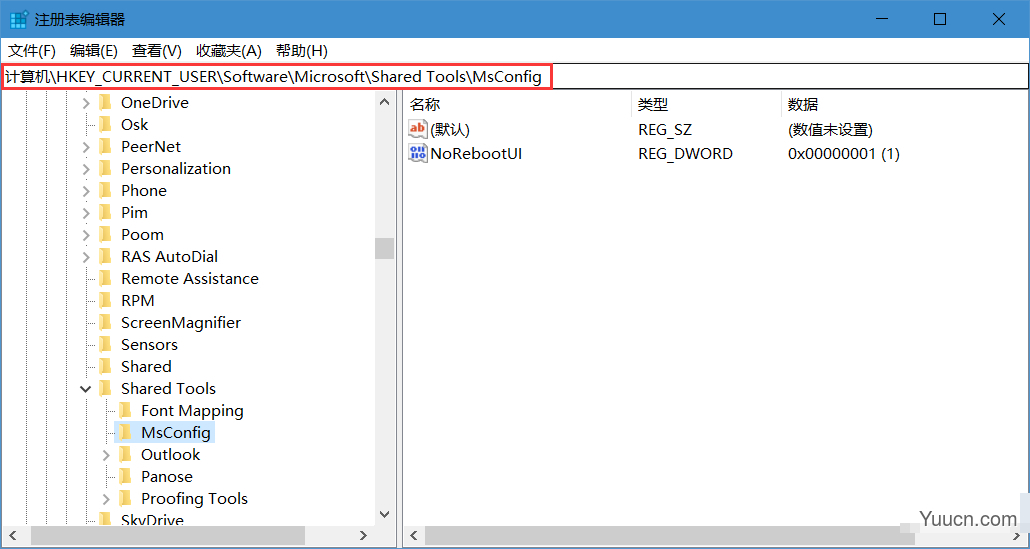Select the Panose key label
This screenshot has height=549, width=1030.
pos(167,476)
